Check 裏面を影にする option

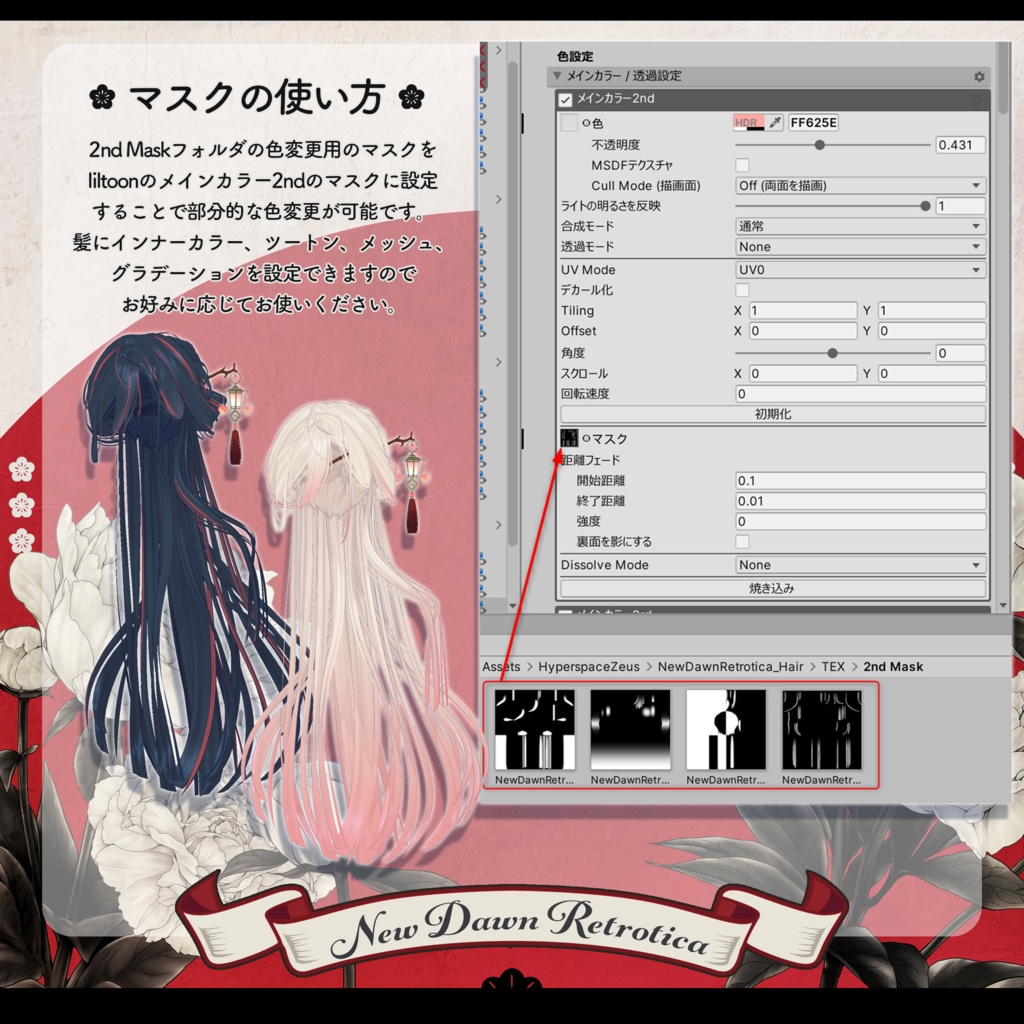tap(742, 540)
